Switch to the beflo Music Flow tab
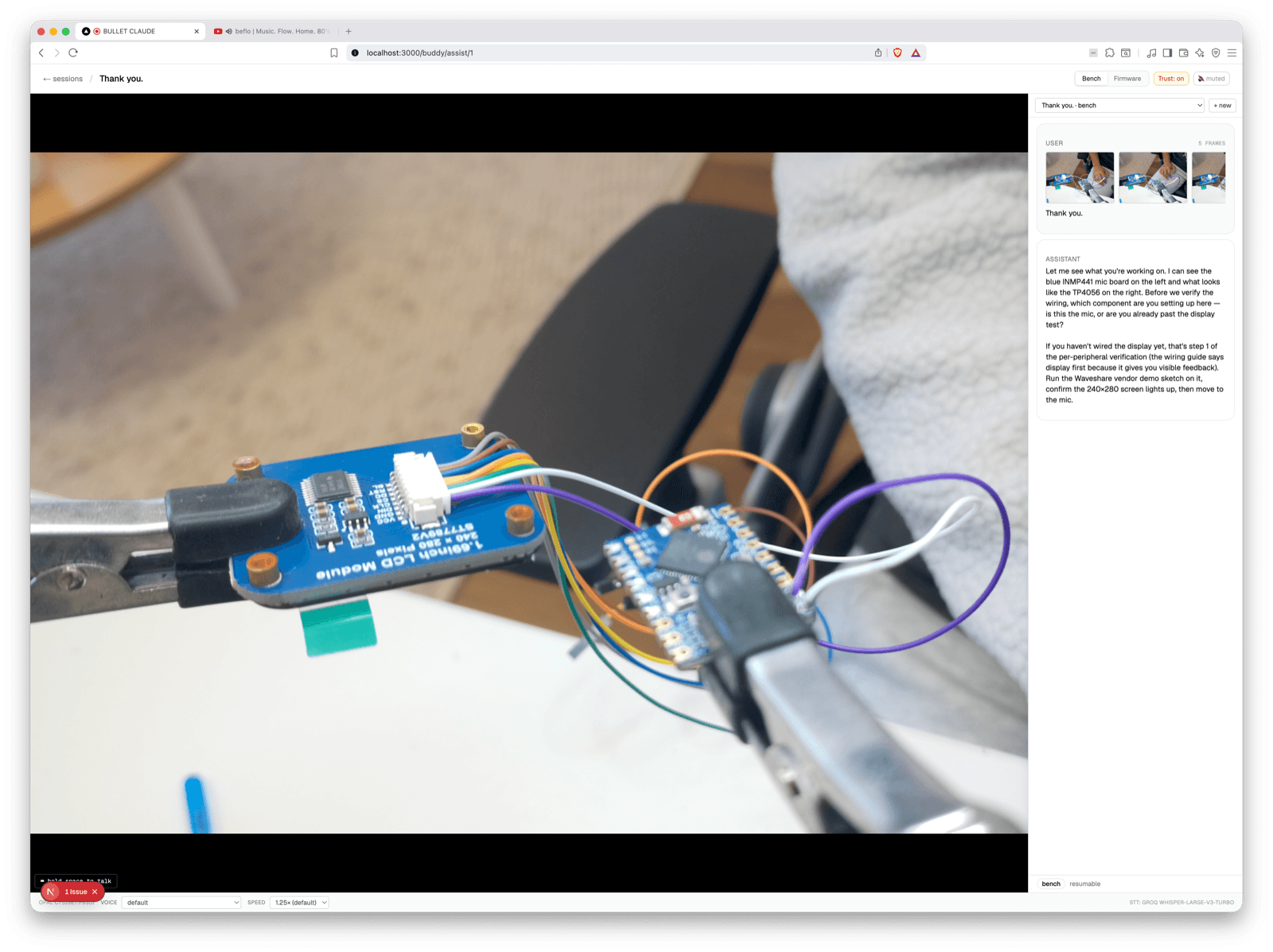 point(272,32)
